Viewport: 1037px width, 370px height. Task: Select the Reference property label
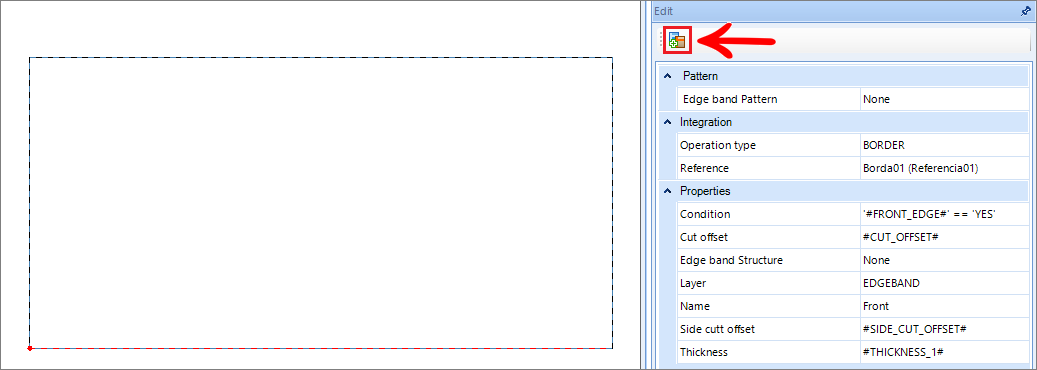(x=704, y=168)
